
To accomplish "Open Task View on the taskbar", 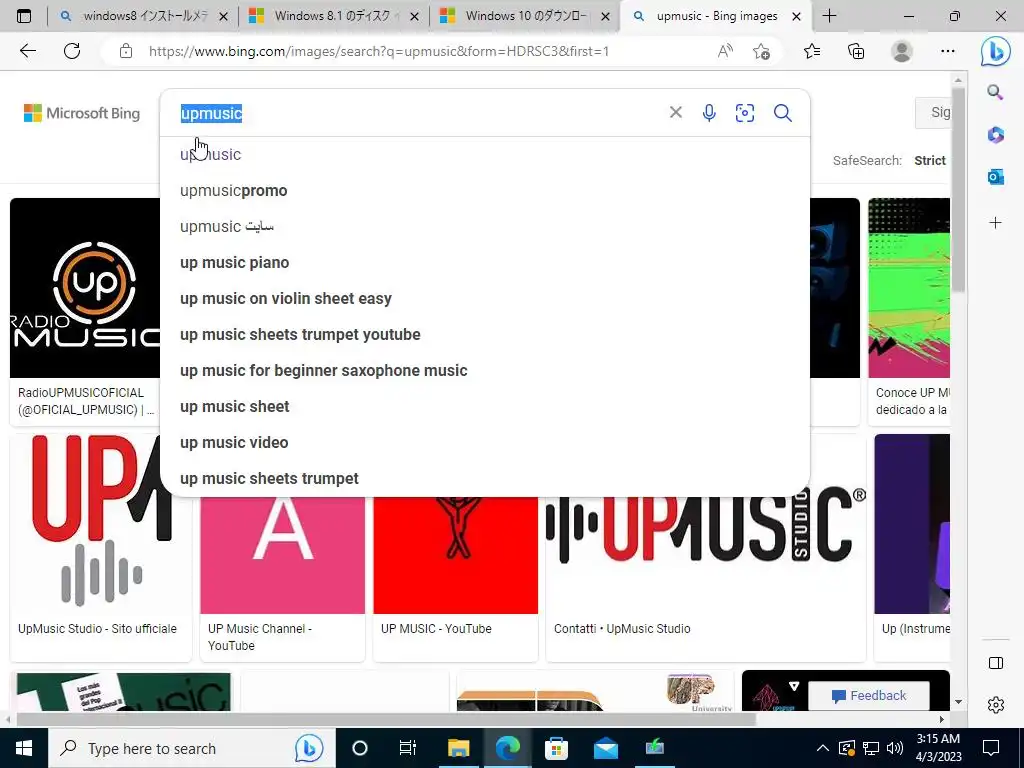I will coord(408,748).
